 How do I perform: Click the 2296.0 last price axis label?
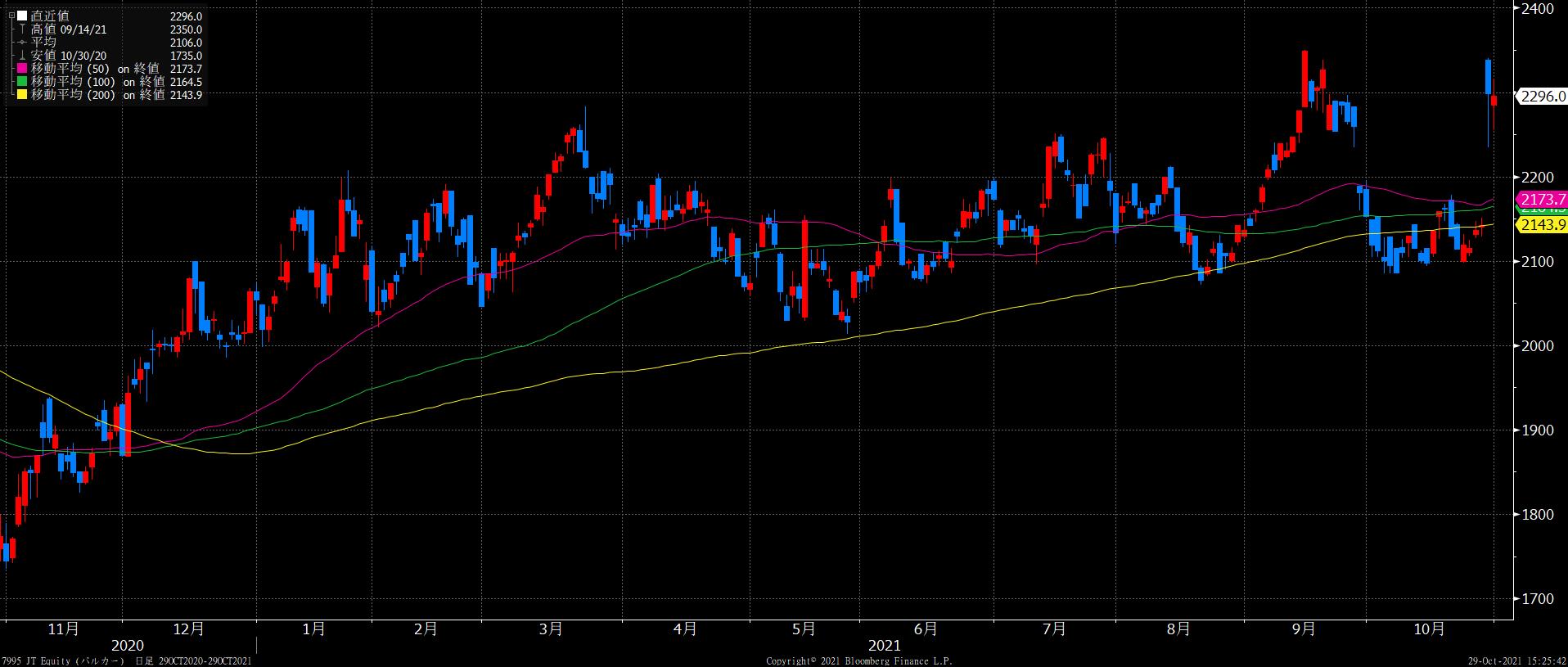pyautogui.click(x=1542, y=96)
